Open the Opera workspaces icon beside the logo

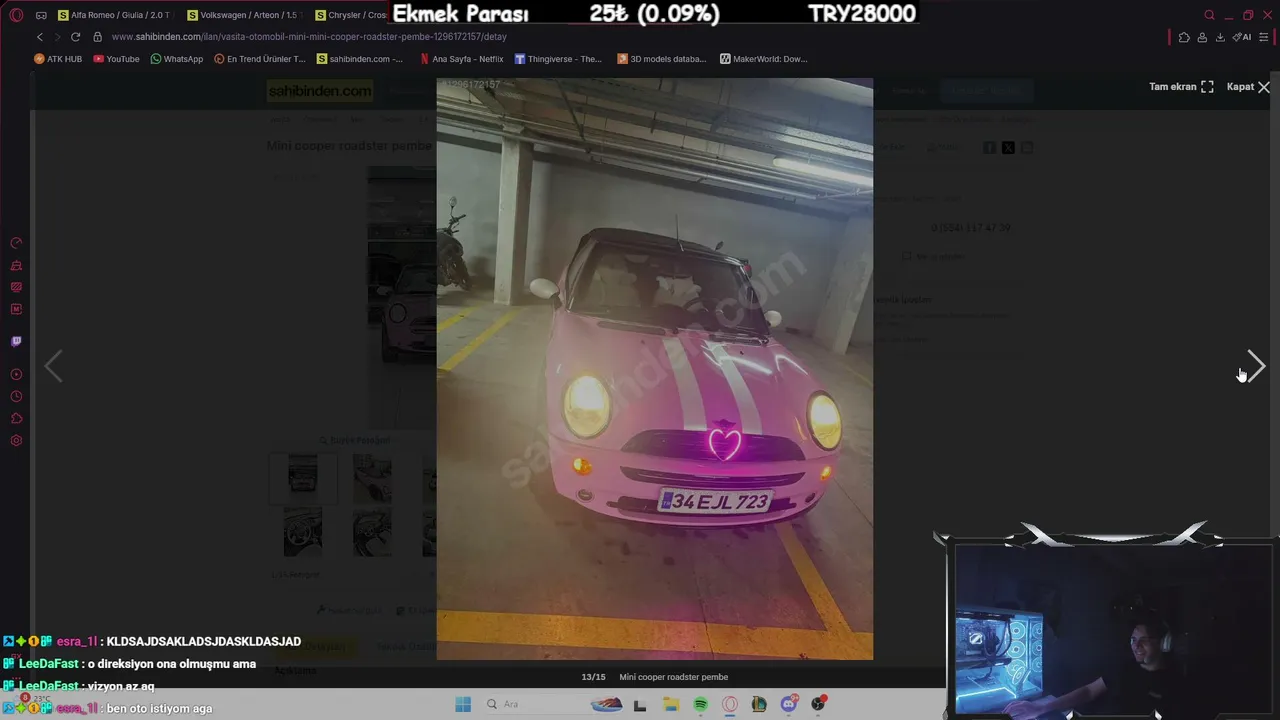point(41,15)
